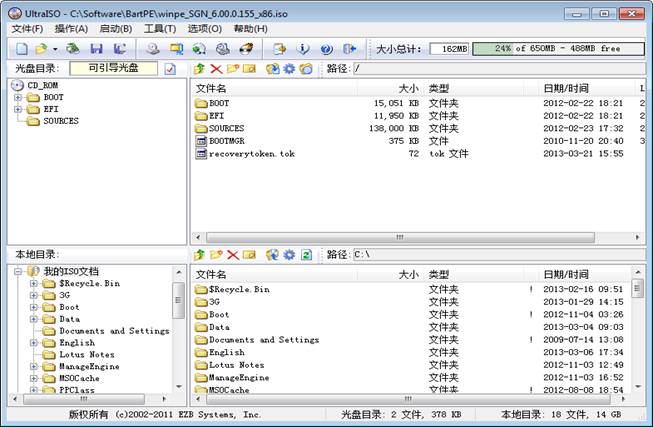Open the 文件(F) menu
Image resolution: width=653 pixels, height=427 pixels.
pos(27,28)
